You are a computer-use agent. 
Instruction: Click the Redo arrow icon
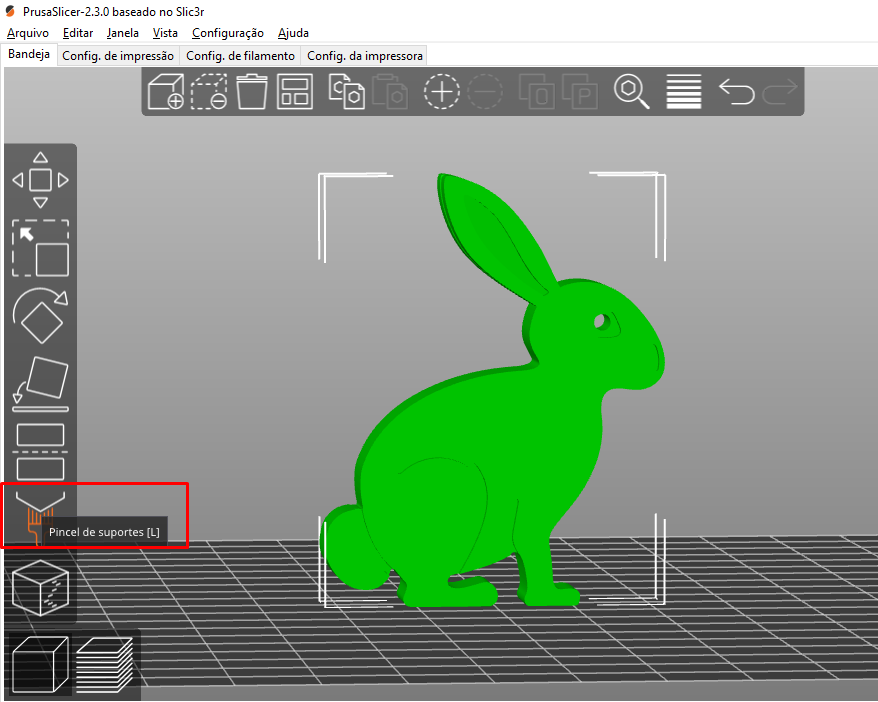point(779,91)
